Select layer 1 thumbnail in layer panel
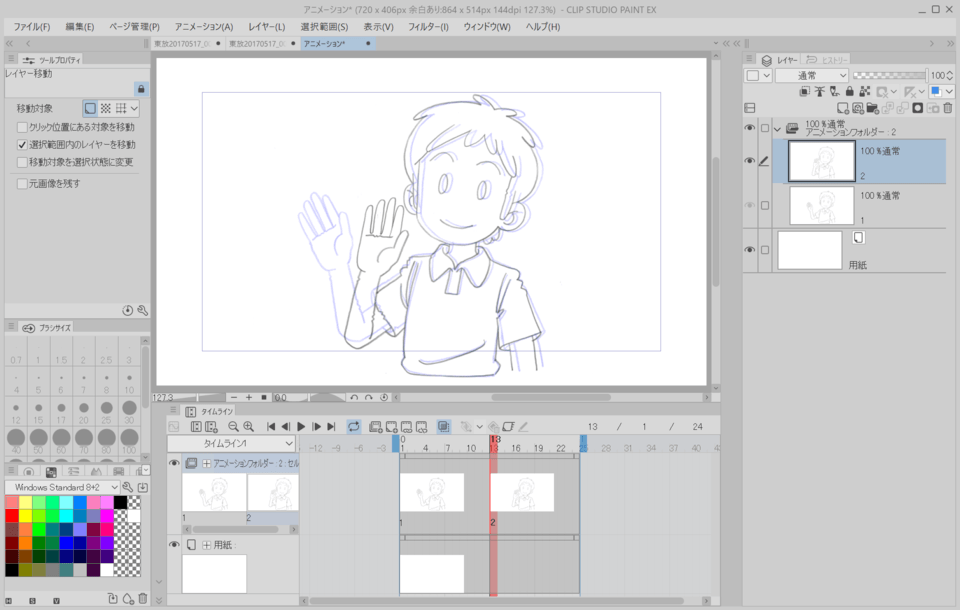The height and width of the screenshot is (610, 960). [821, 205]
